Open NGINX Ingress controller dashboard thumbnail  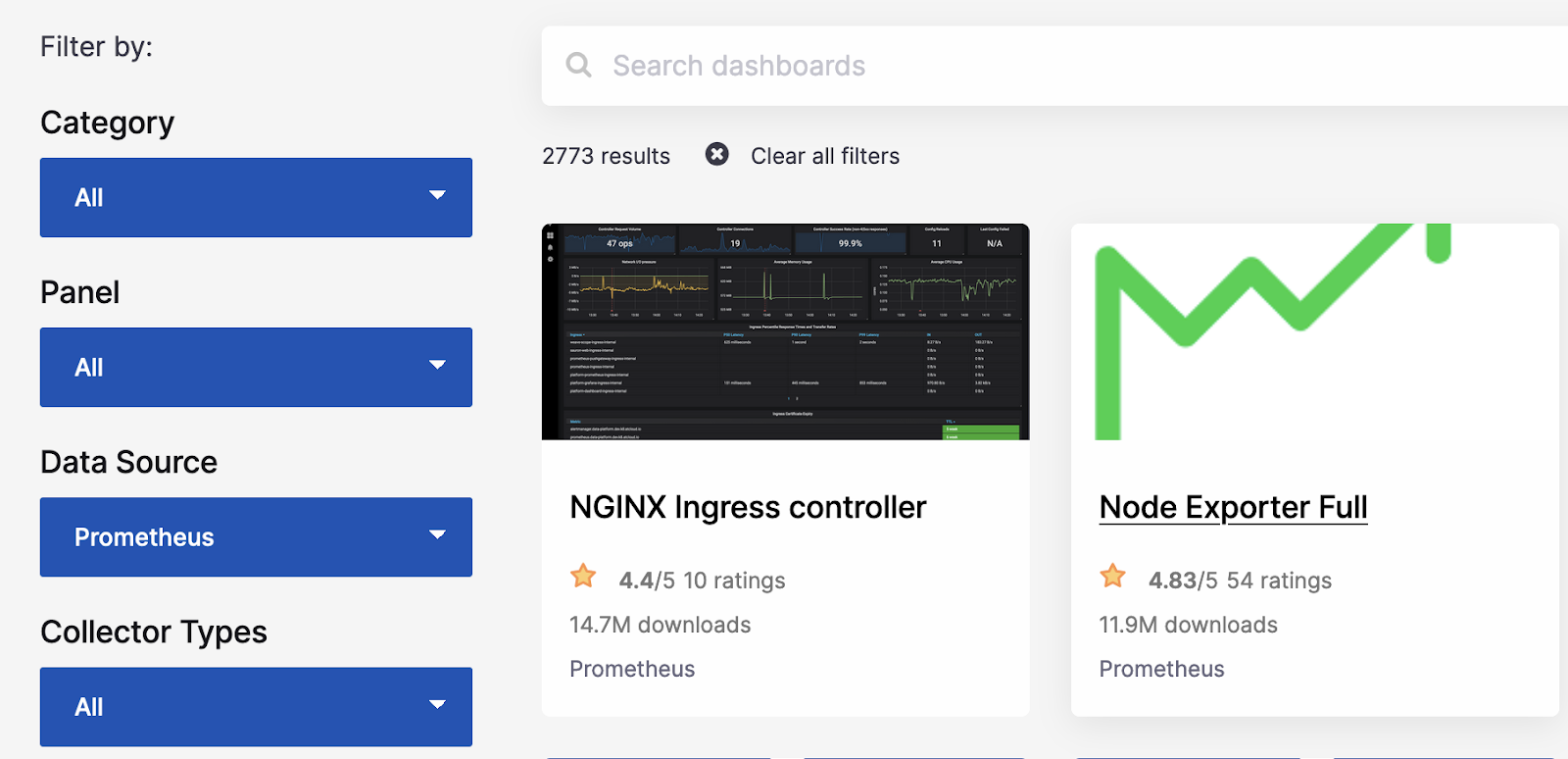click(785, 331)
